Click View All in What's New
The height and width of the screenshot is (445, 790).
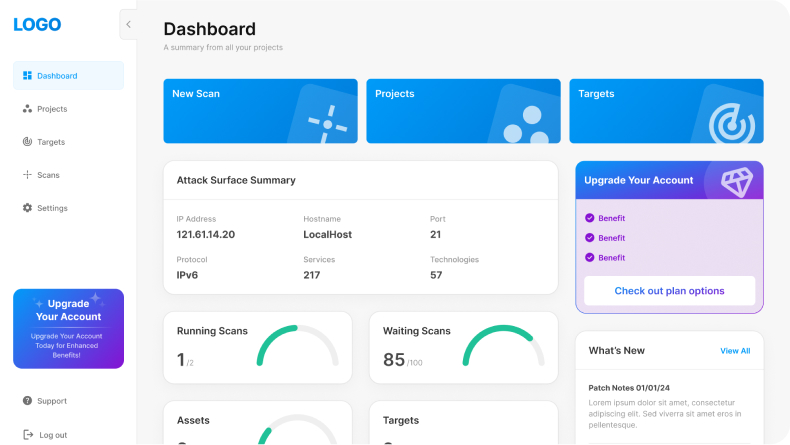coord(735,351)
